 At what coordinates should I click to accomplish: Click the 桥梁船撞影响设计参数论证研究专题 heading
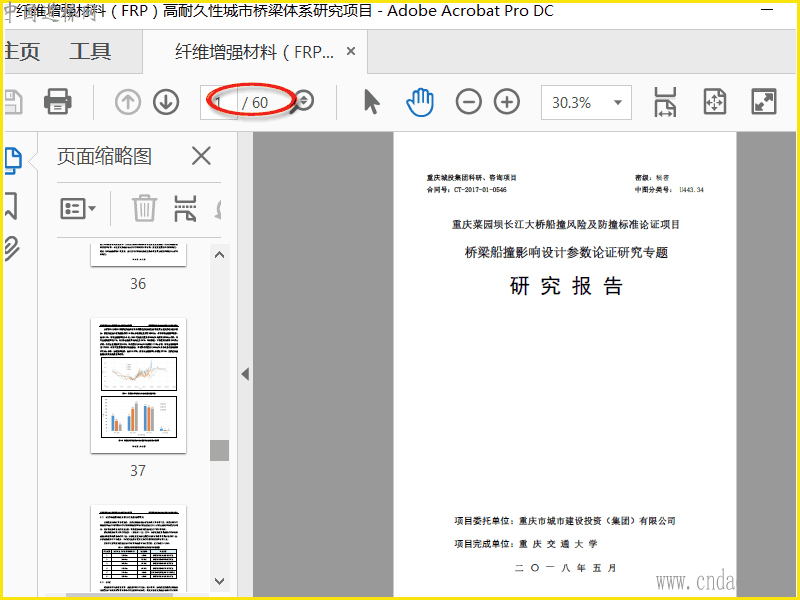pyautogui.click(x=566, y=253)
